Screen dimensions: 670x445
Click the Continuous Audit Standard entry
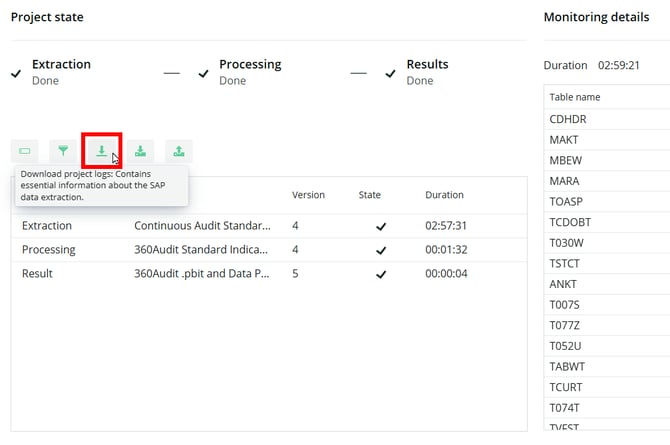(202, 226)
